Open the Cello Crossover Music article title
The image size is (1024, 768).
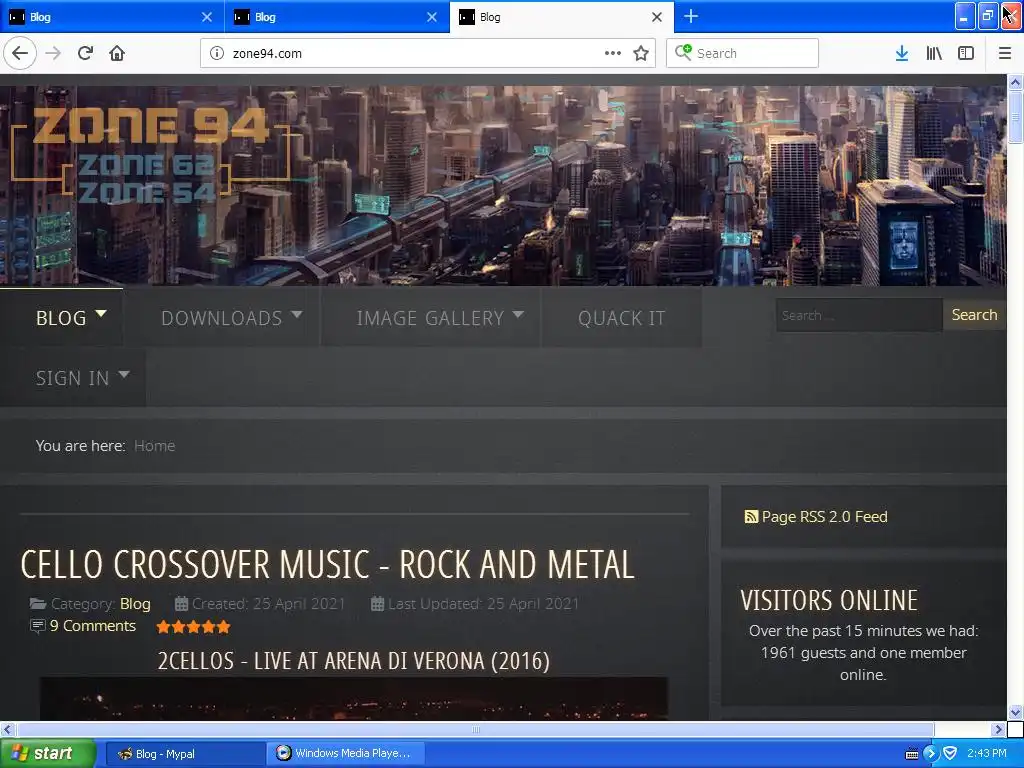click(327, 564)
